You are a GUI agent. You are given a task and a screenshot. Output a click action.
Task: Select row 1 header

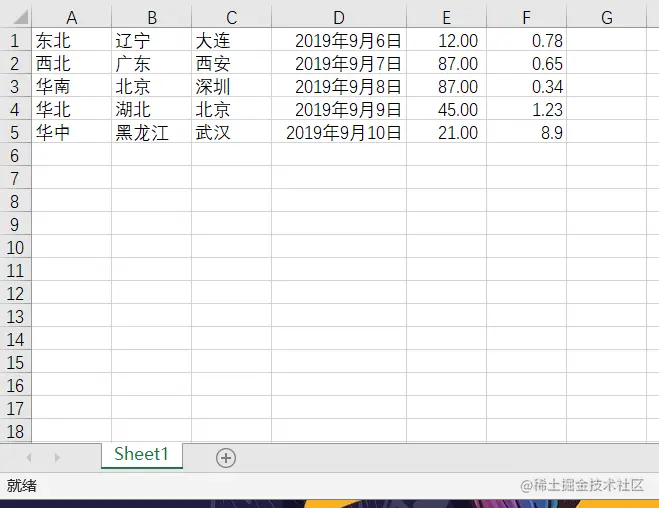tap(15, 40)
